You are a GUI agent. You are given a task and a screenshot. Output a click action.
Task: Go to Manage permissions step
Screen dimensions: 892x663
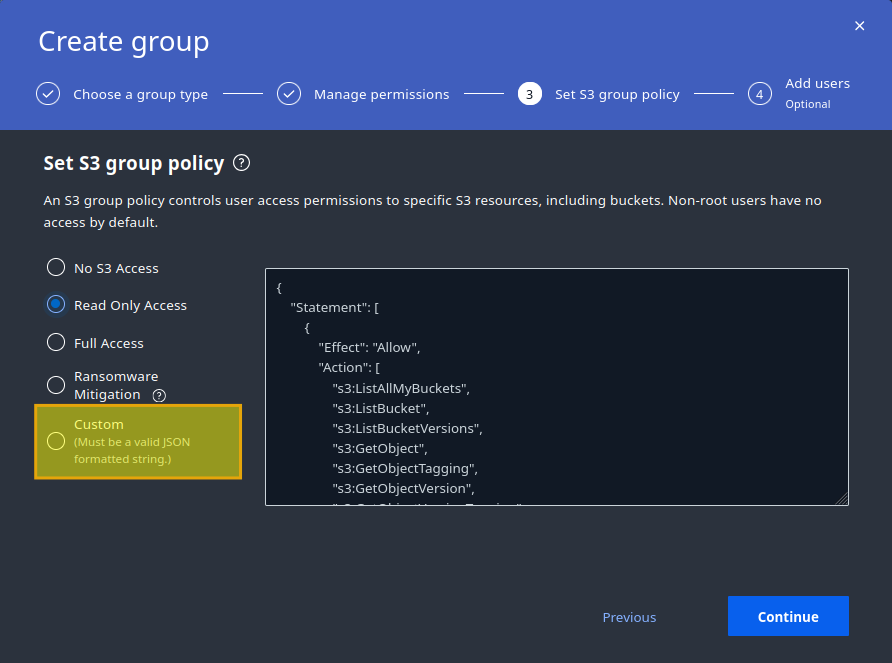(382, 94)
